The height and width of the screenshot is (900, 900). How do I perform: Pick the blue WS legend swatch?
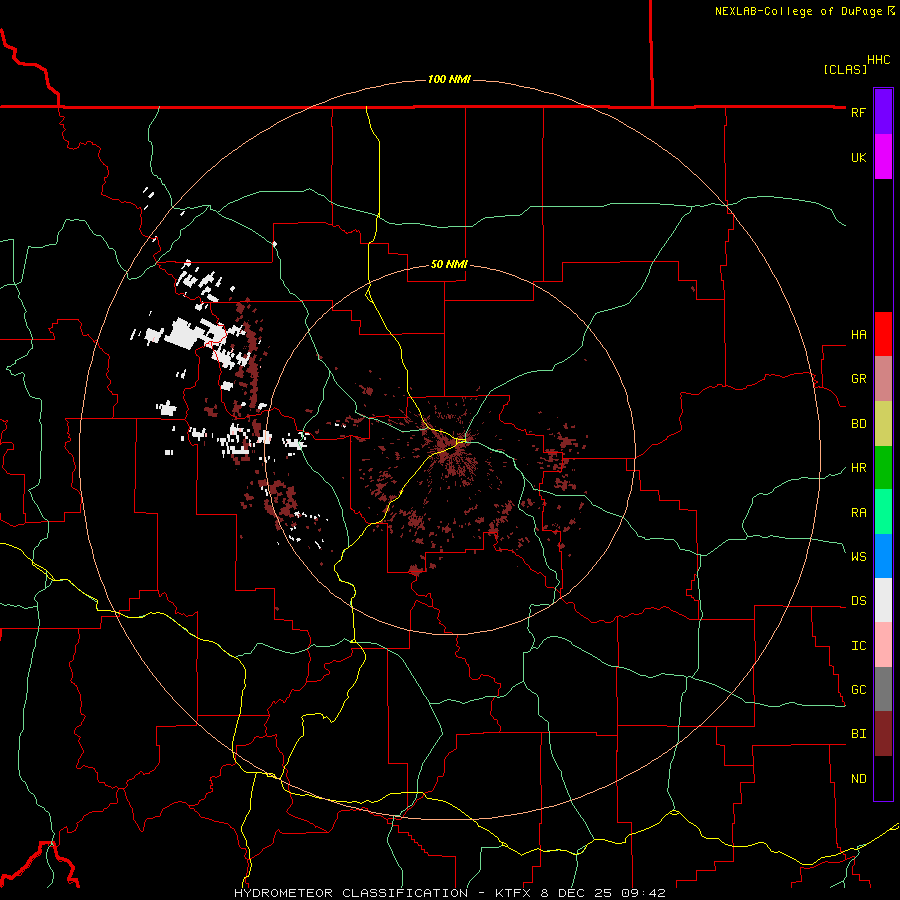[x=883, y=556]
